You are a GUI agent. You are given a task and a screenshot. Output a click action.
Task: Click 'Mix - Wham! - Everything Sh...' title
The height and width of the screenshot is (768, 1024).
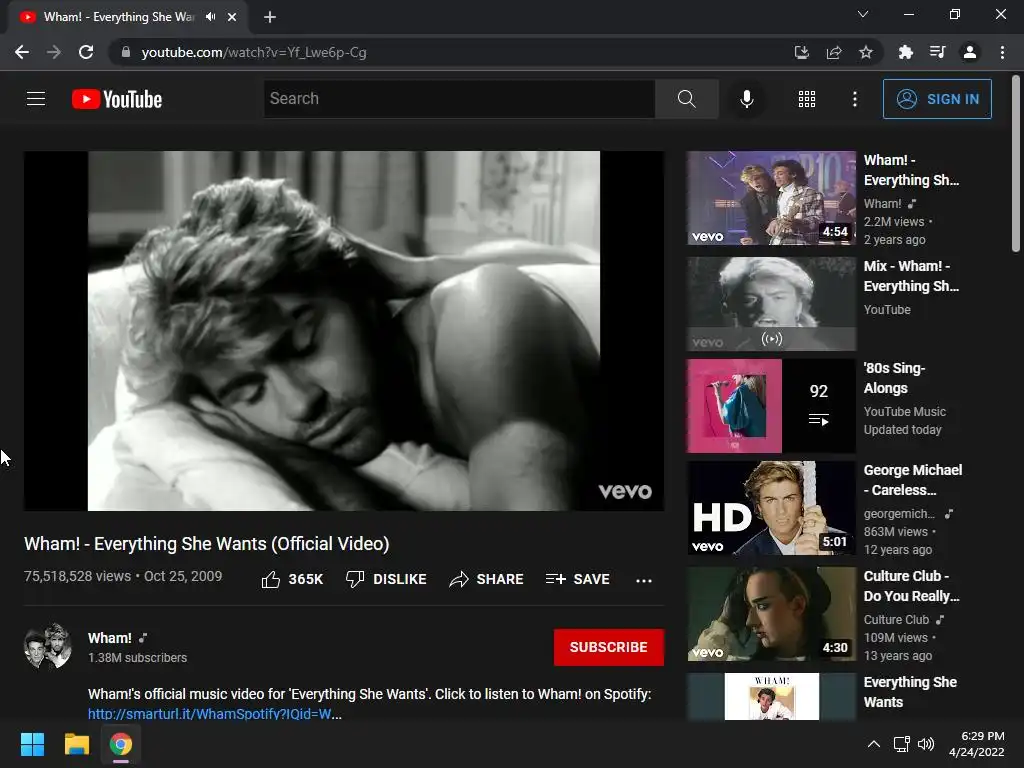pos(912,276)
